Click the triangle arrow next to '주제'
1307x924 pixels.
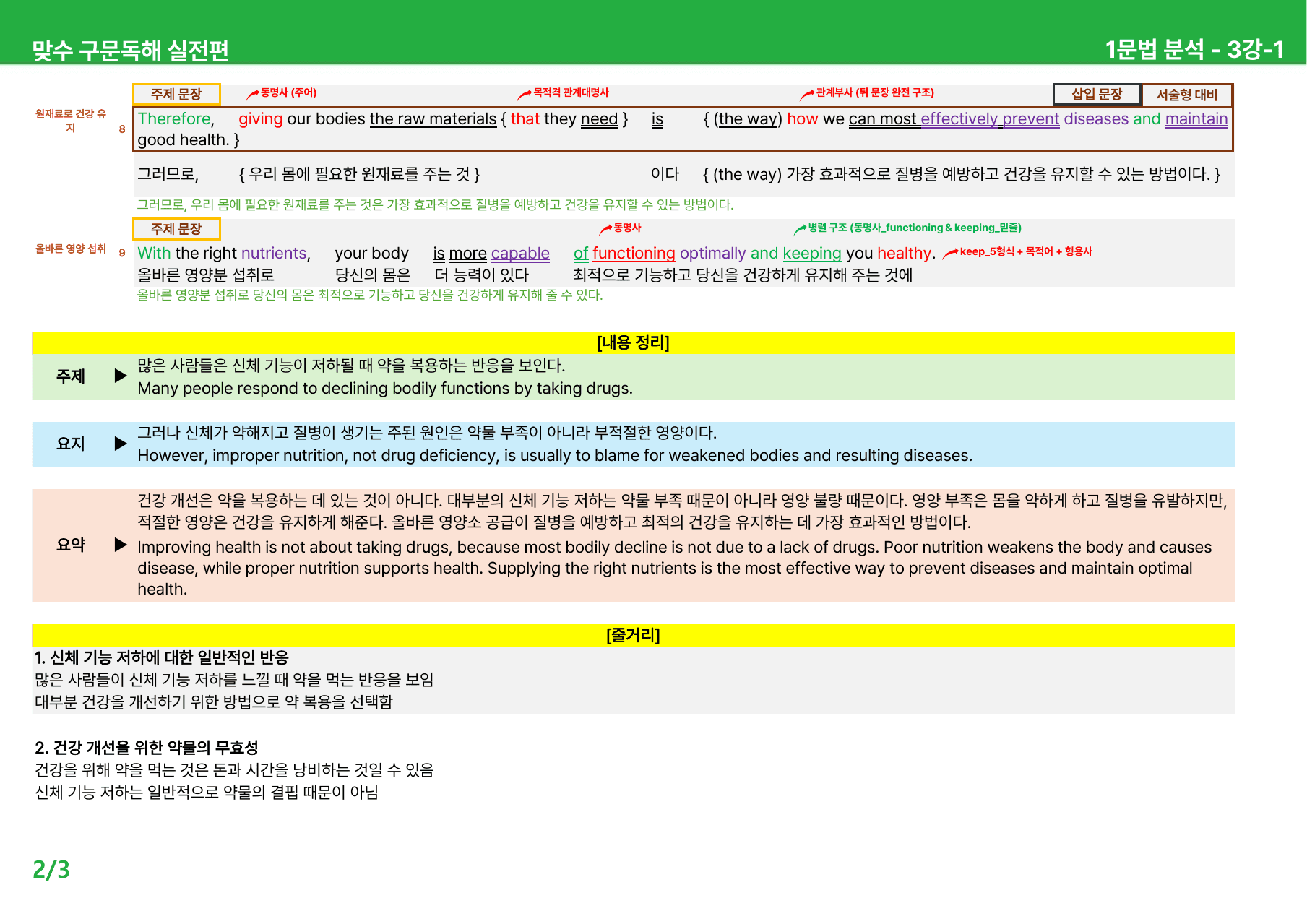coord(121,376)
